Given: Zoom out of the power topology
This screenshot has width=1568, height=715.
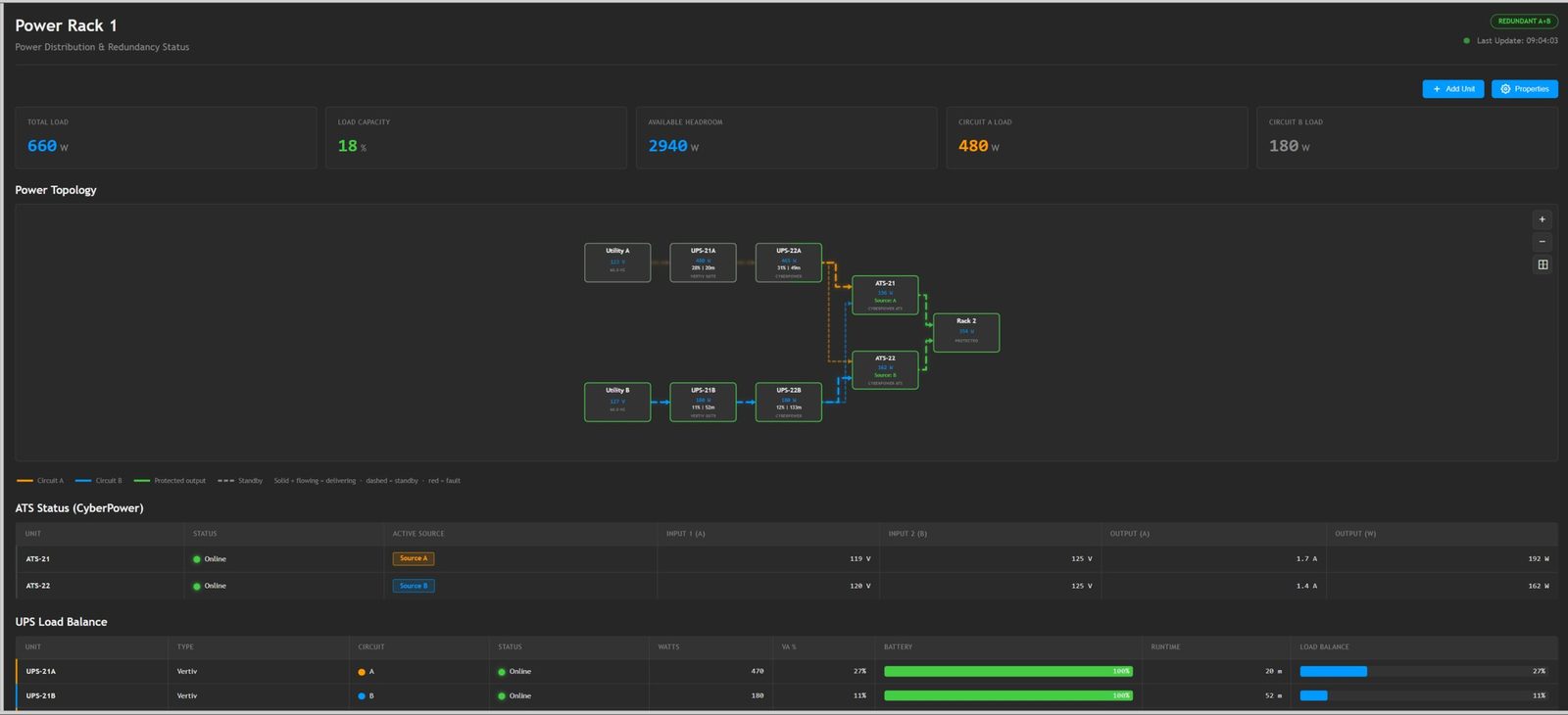Looking at the screenshot, I should point(1542,242).
